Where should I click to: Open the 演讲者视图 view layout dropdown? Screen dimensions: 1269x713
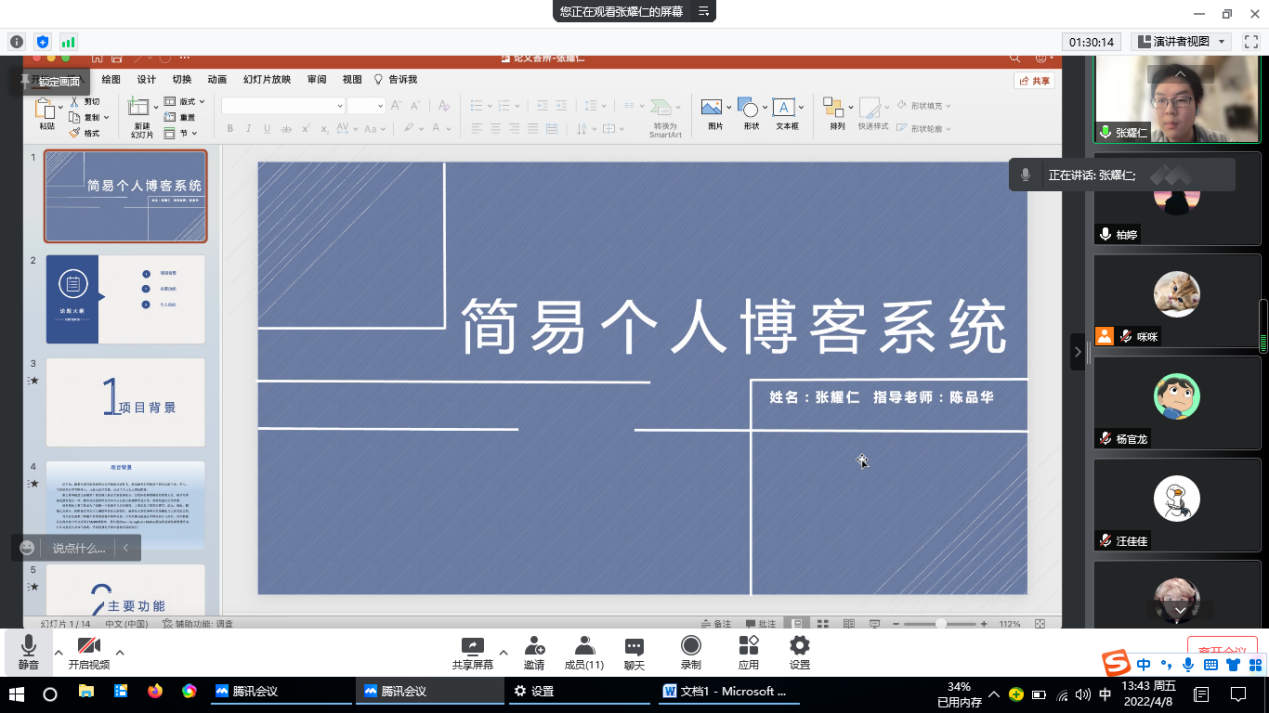(1181, 42)
